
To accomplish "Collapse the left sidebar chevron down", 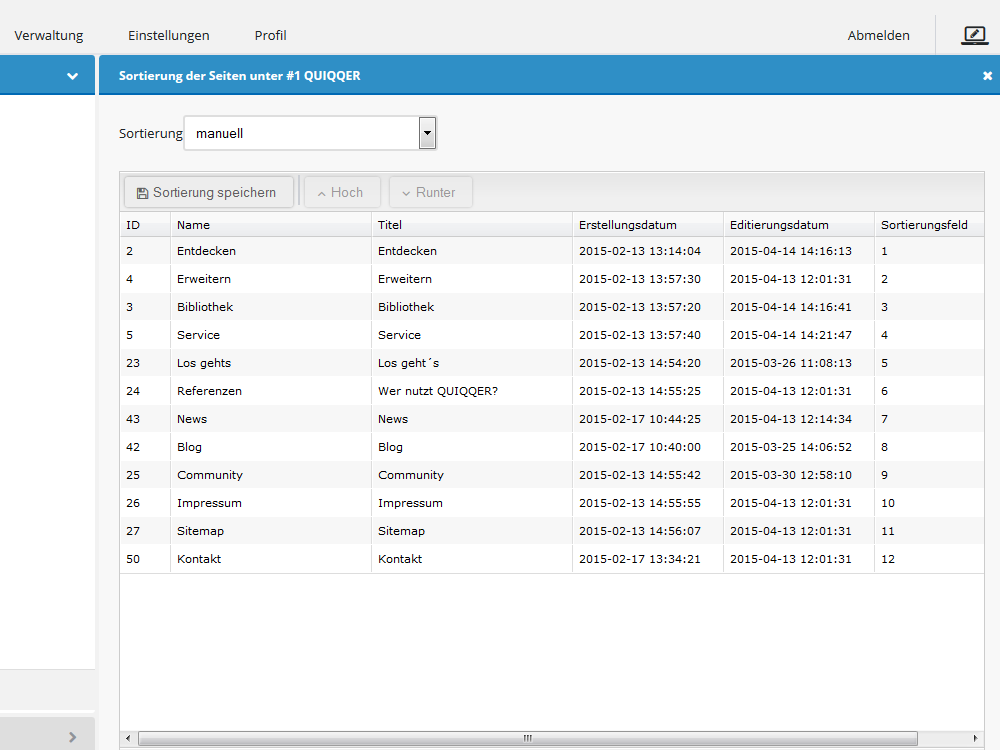I will (x=72, y=76).
